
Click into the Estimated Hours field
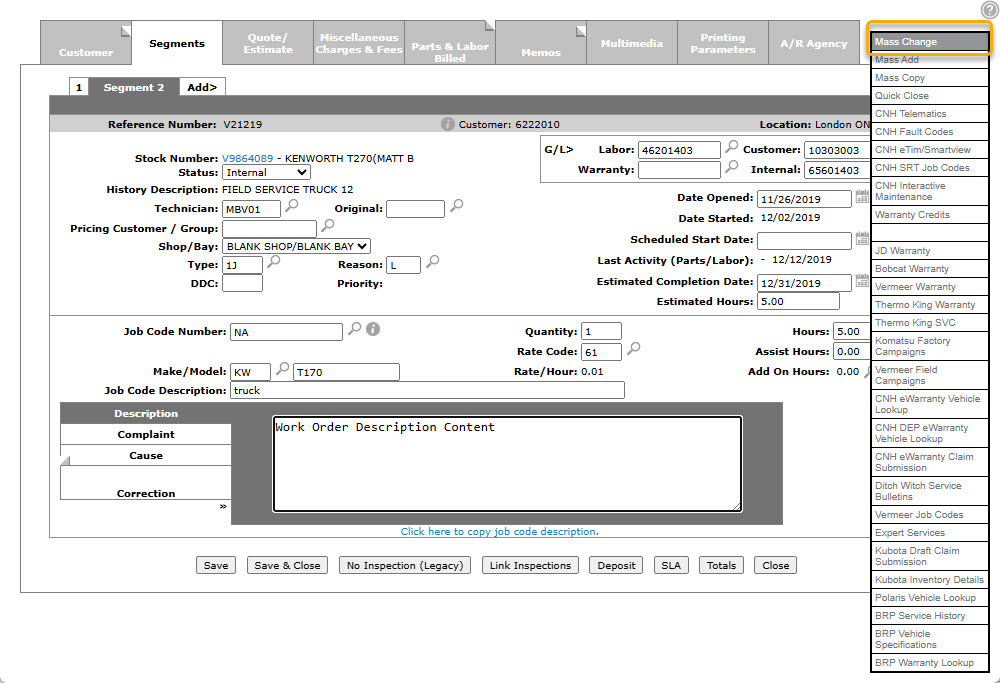[797, 302]
